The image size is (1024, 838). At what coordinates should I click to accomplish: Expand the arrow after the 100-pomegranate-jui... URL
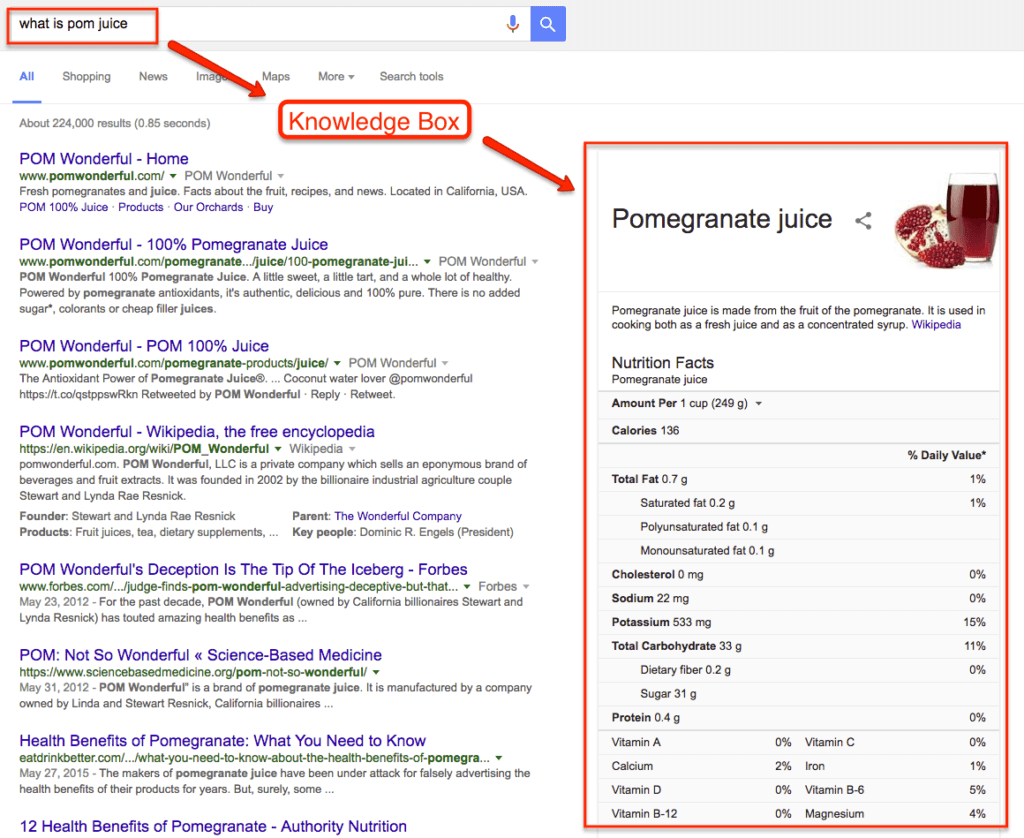coord(427,261)
